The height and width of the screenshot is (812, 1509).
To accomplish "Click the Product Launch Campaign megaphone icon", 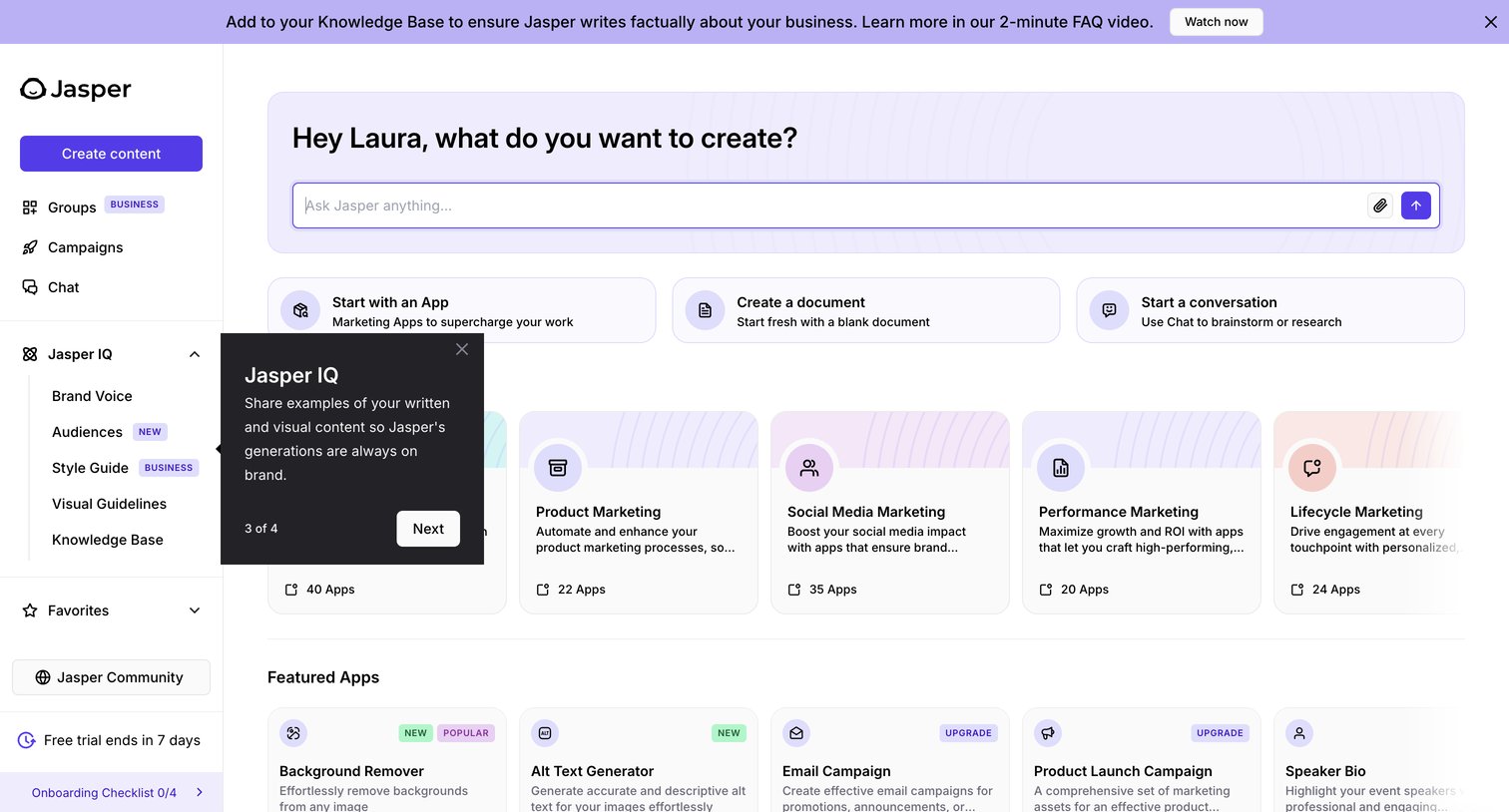I will pyautogui.click(x=1048, y=733).
